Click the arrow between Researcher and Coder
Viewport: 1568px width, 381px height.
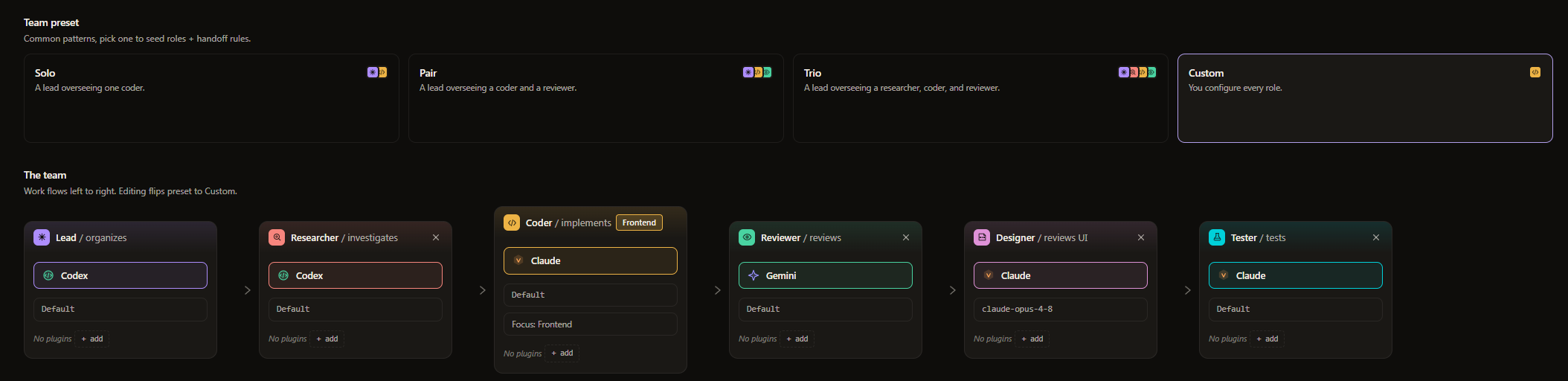483,290
